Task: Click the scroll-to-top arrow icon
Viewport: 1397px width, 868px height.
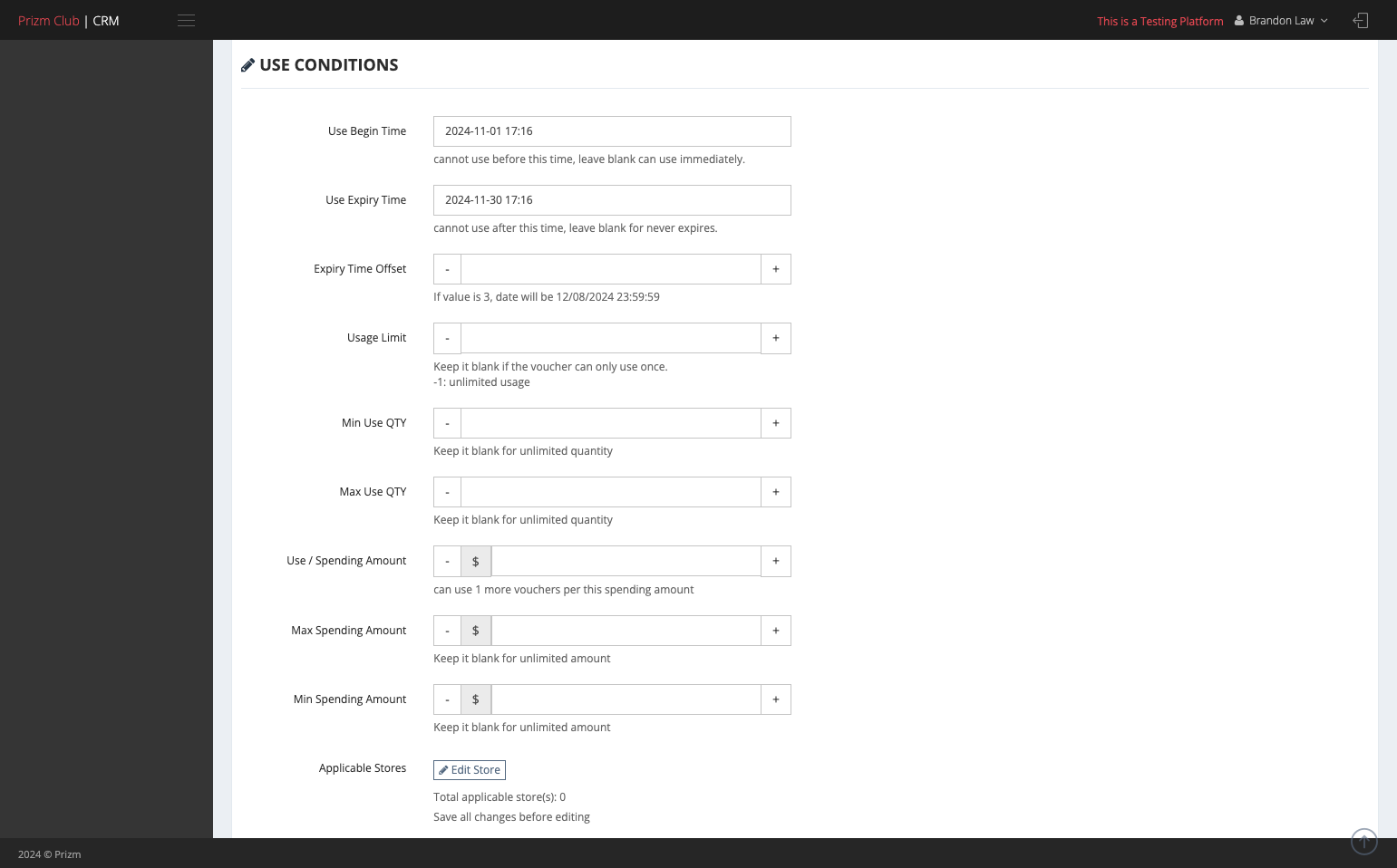Action: (1364, 841)
